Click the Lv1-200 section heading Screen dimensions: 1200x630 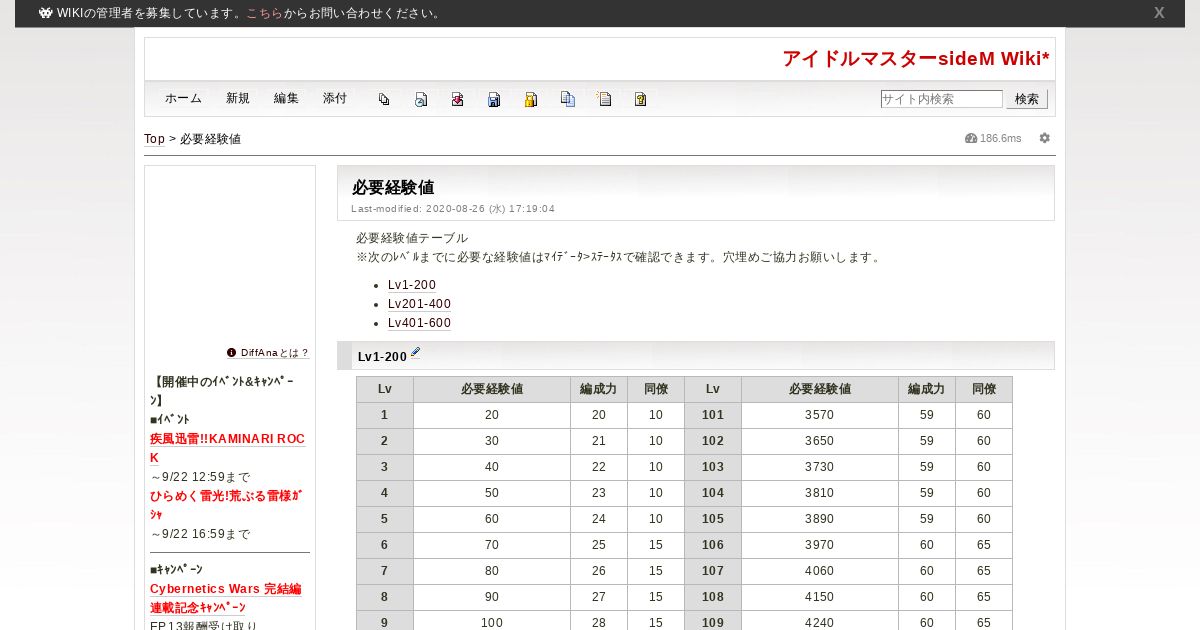click(x=382, y=357)
